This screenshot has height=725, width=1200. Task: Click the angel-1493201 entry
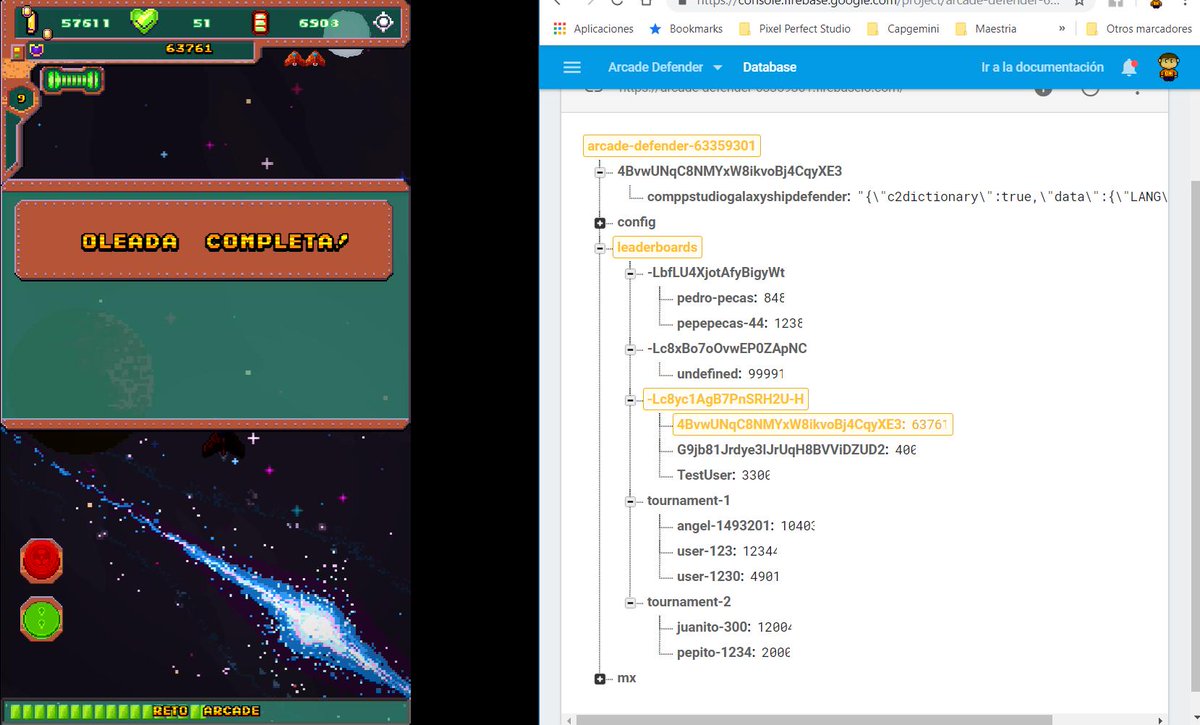(x=746, y=526)
